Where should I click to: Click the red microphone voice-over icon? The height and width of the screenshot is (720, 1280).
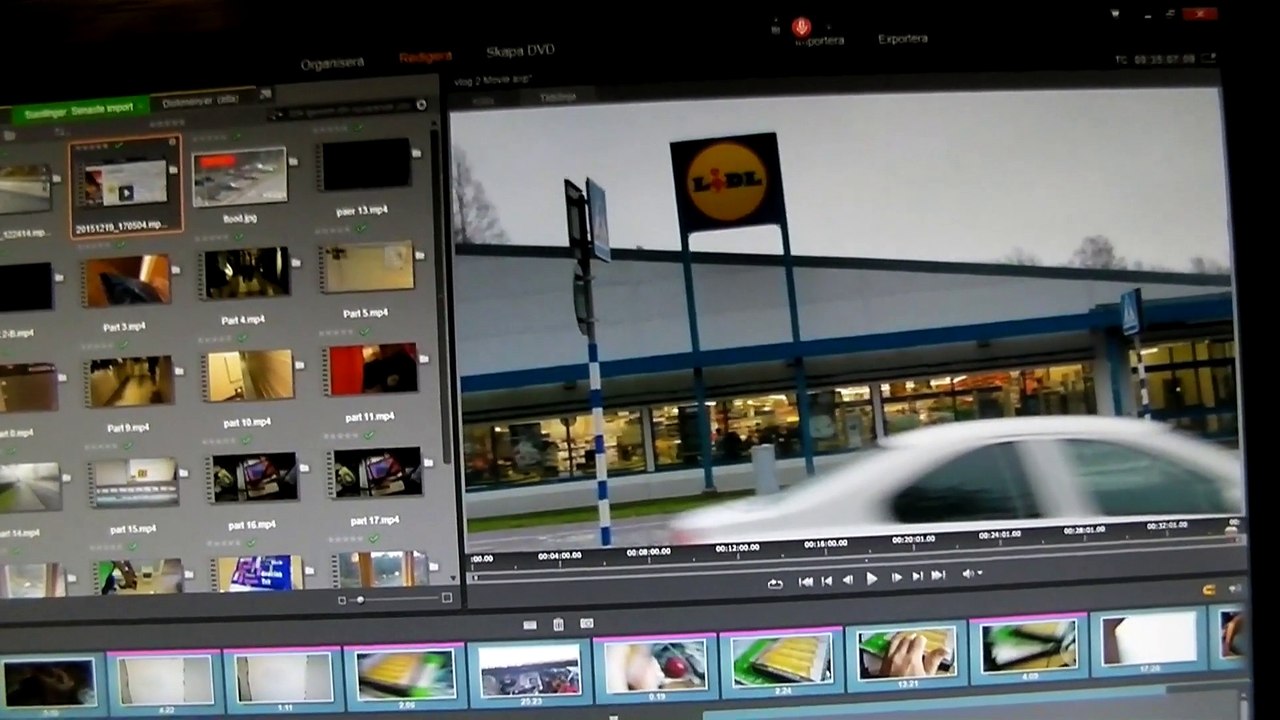[x=800, y=27]
